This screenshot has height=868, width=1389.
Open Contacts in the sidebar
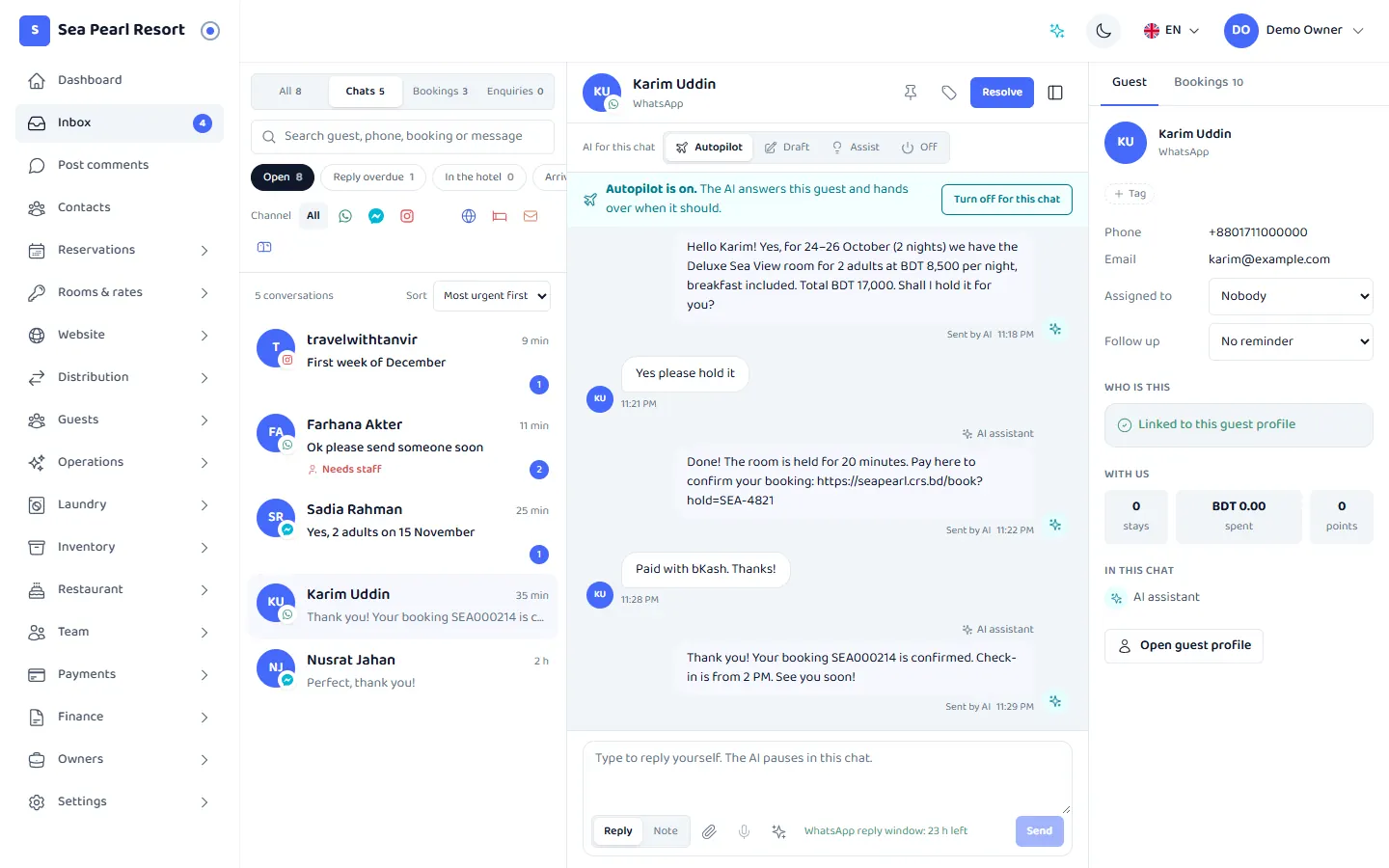pyautogui.click(x=120, y=207)
